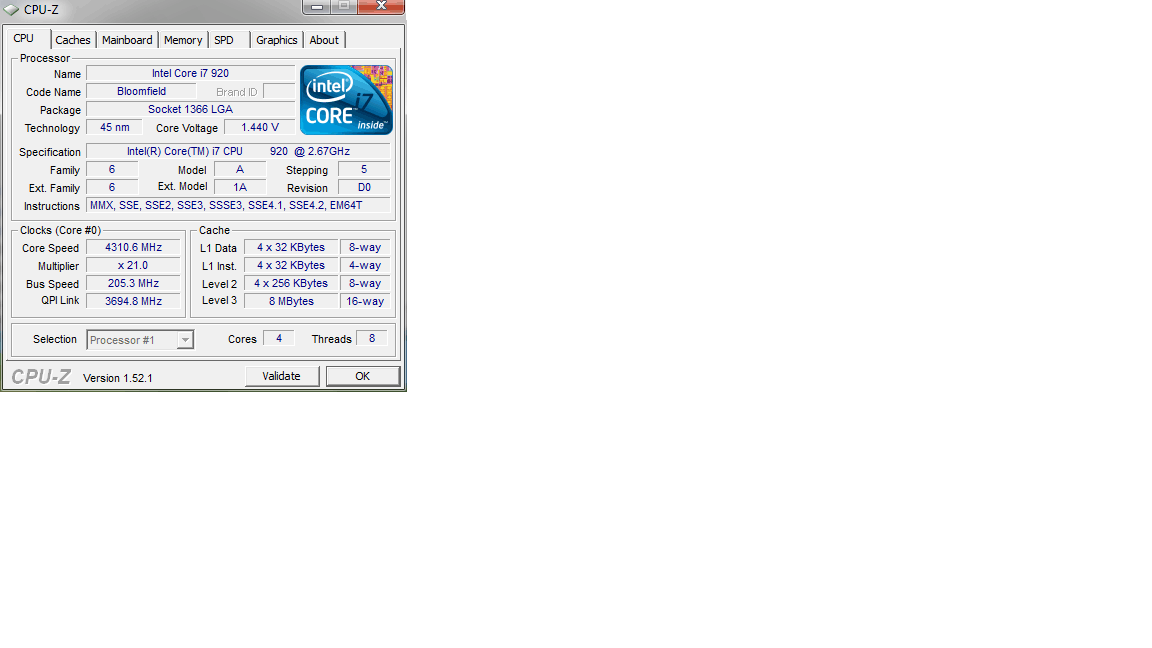The height and width of the screenshot is (648, 1152).
Task: Close the CPU-Z window
Action: click(x=381, y=7)
